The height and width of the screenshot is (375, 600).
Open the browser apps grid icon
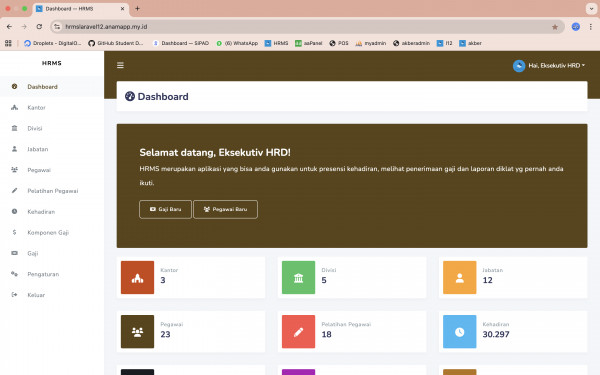click(8, 43)
